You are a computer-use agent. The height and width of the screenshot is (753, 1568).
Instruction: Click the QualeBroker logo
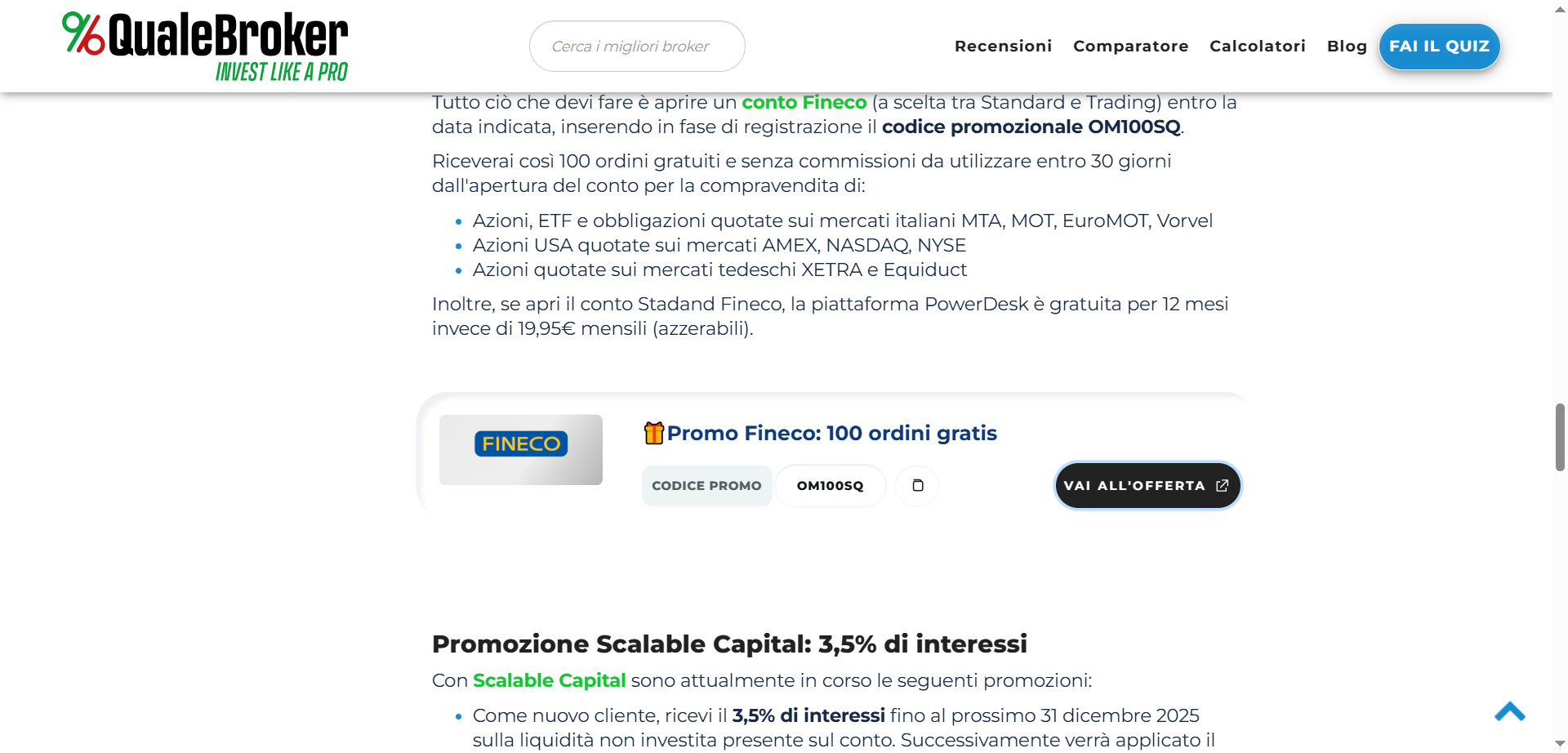click(205, 47)
